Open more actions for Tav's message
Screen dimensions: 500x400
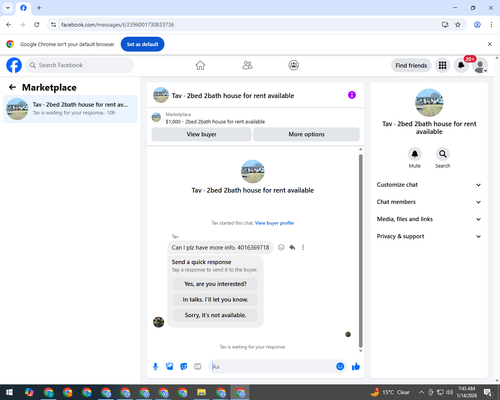[x=303, y=247]
